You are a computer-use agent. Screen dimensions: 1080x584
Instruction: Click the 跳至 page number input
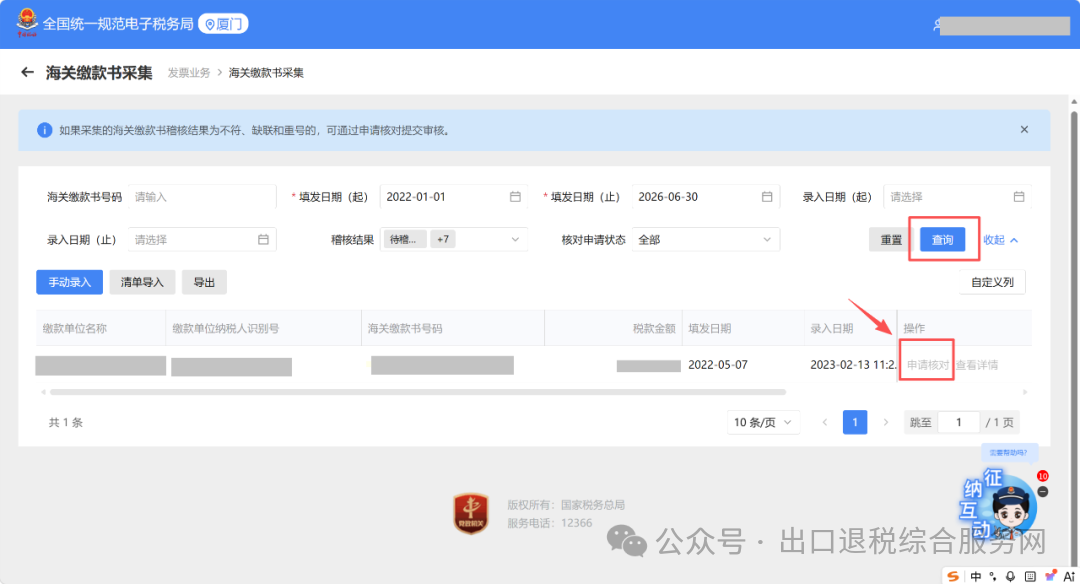959,422
